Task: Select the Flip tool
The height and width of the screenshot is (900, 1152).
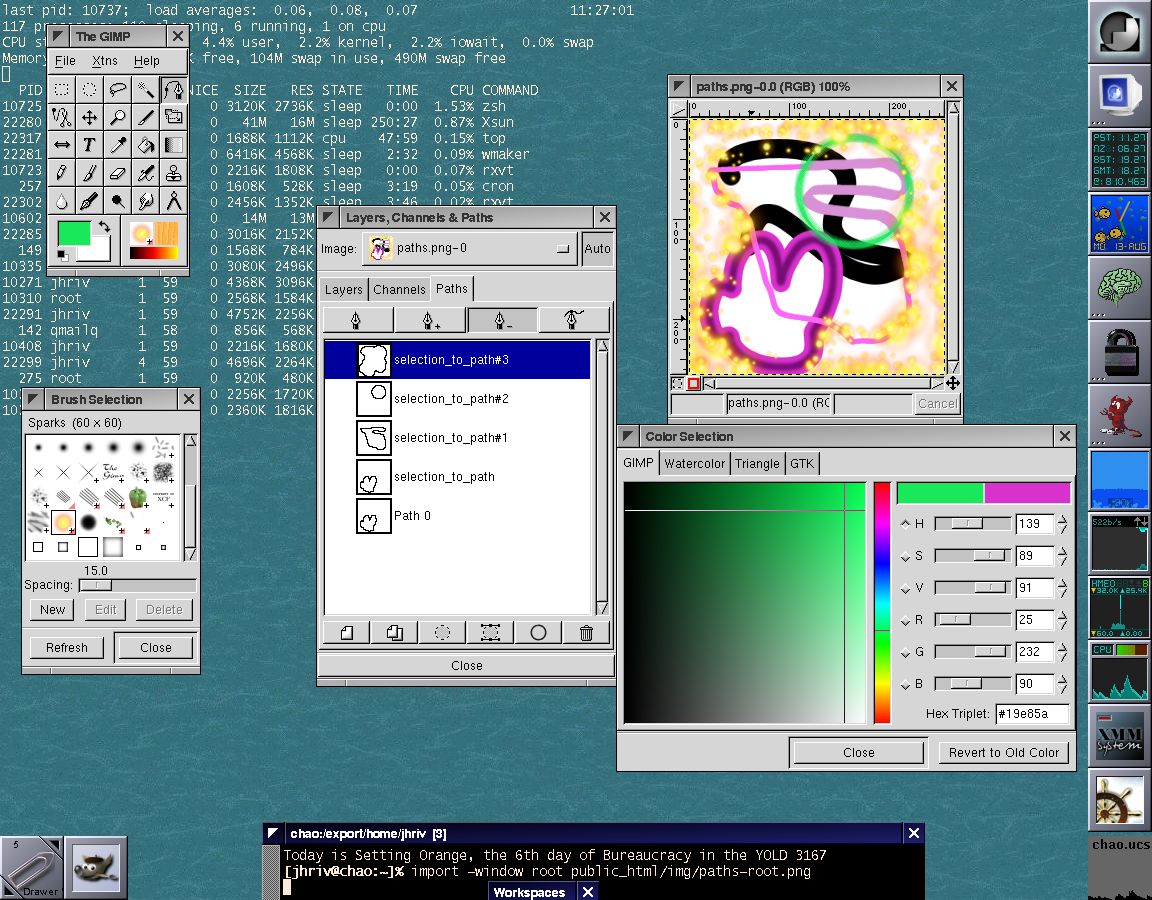Action: [x=62, y=145]
